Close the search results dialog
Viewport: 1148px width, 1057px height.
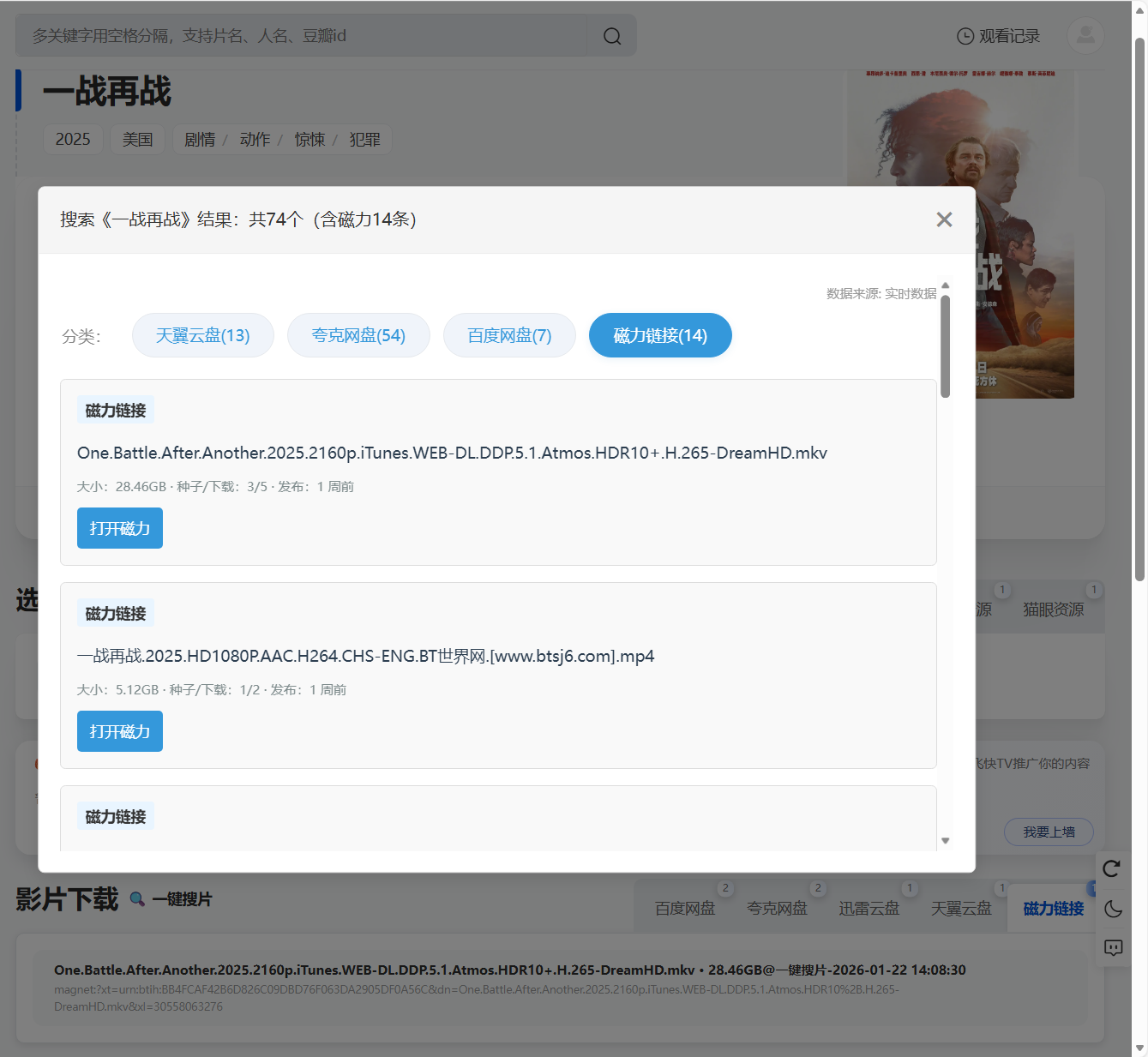click(x=944, y=219)
